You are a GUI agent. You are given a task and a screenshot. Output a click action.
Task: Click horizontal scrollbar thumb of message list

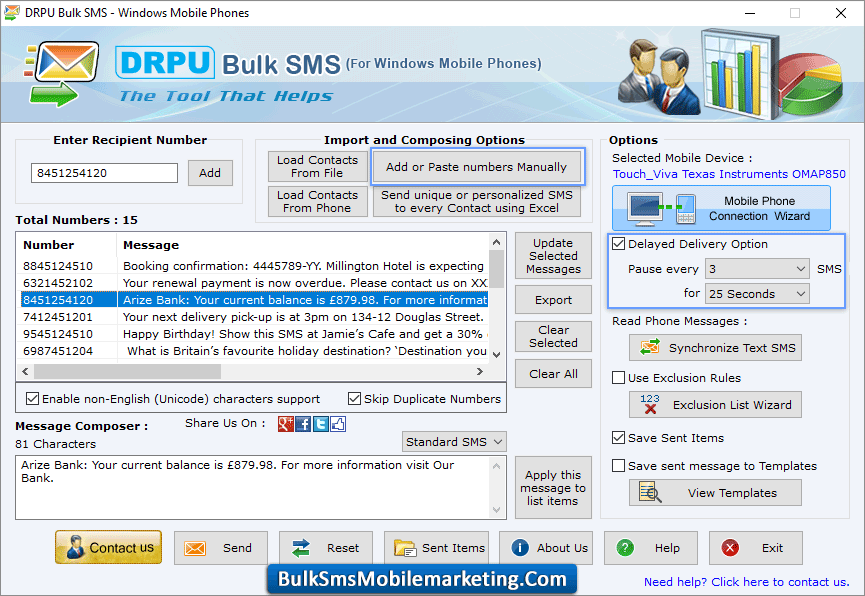127,372
